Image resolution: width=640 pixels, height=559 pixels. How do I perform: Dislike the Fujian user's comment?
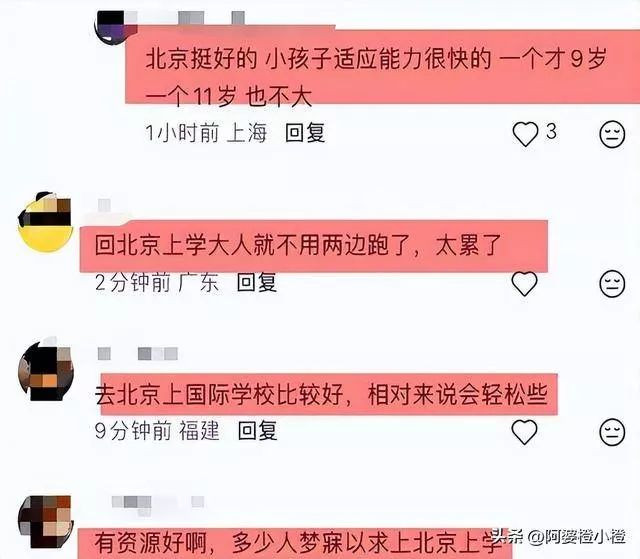[612, 432]
